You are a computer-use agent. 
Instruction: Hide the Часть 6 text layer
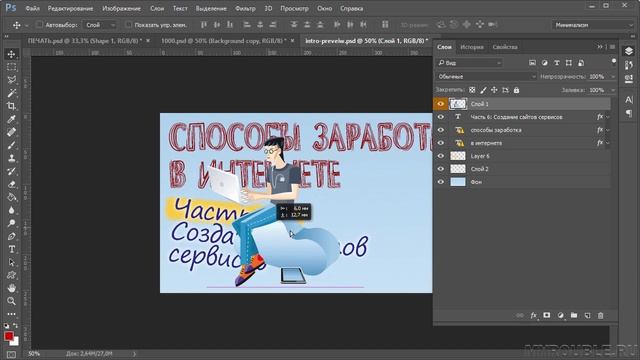point(440,117)
